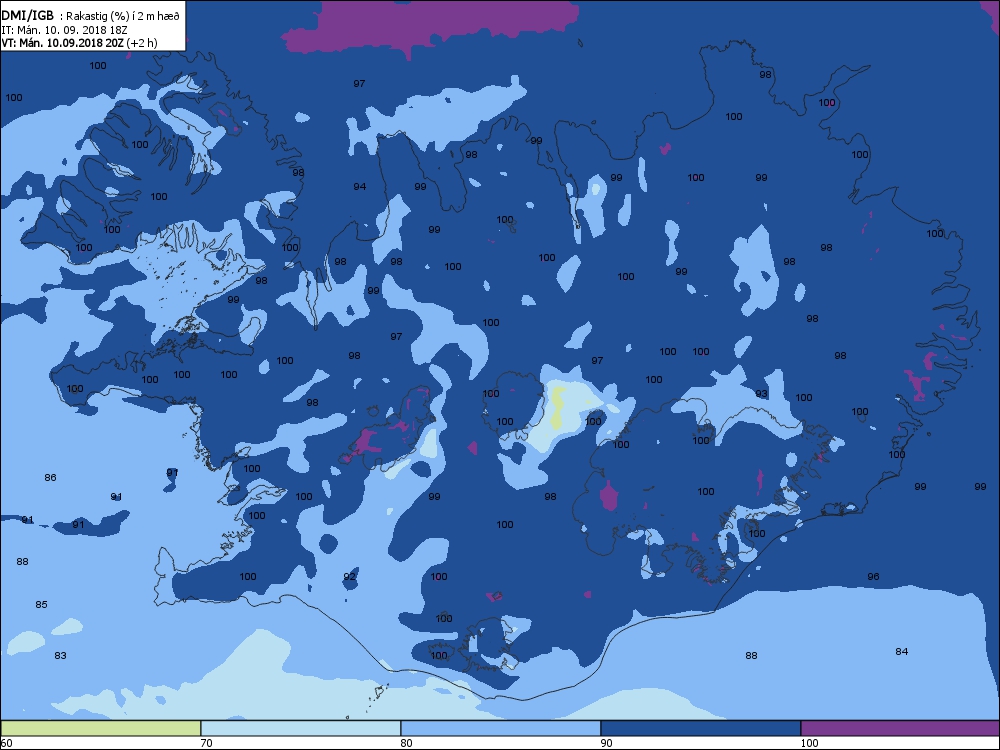
Task: Click the yellow-green 60–70 legend swatch
Action: click(x=101, y=728)
